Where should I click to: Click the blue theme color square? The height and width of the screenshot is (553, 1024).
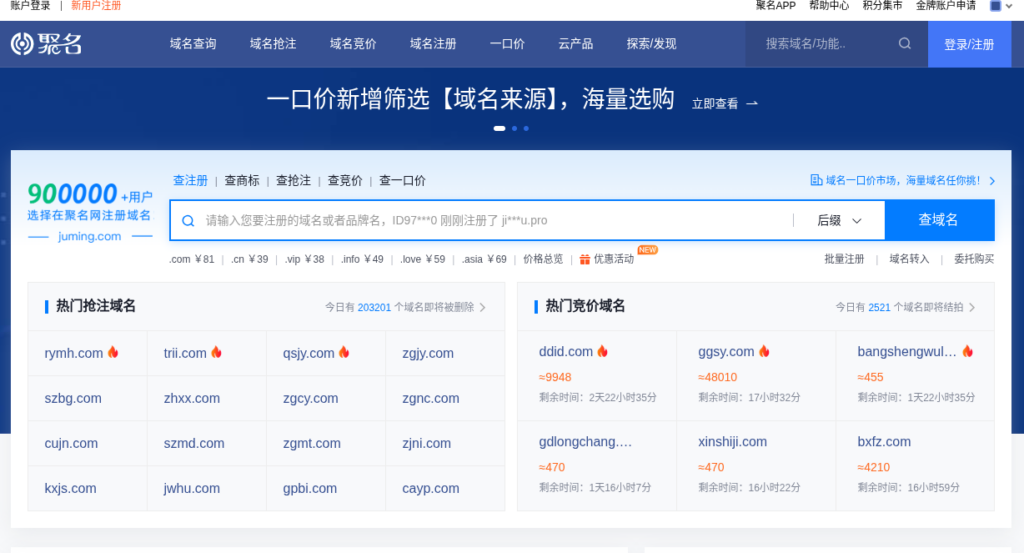click(x=996, y=6)
